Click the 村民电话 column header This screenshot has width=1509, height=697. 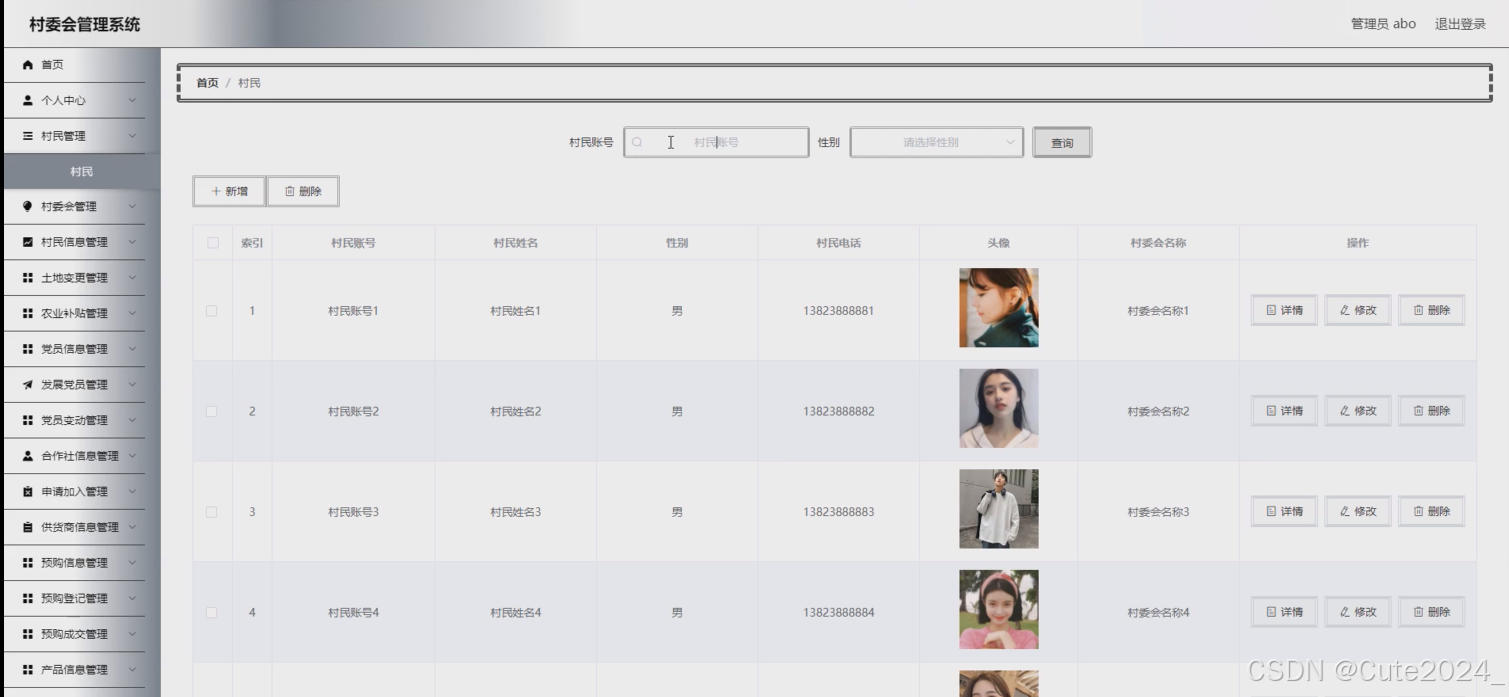click(x=838, y=243)
